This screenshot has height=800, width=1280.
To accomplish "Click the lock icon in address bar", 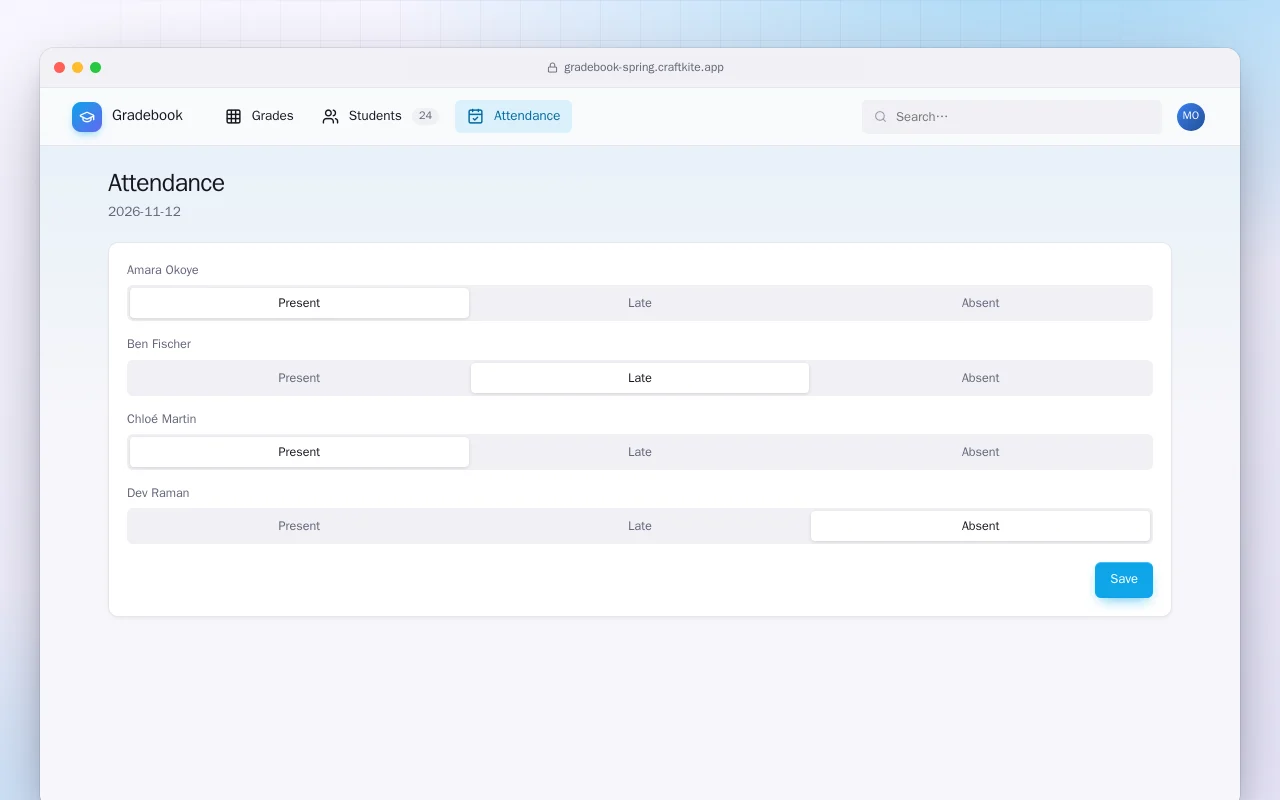I will click(x=552, y=68).
